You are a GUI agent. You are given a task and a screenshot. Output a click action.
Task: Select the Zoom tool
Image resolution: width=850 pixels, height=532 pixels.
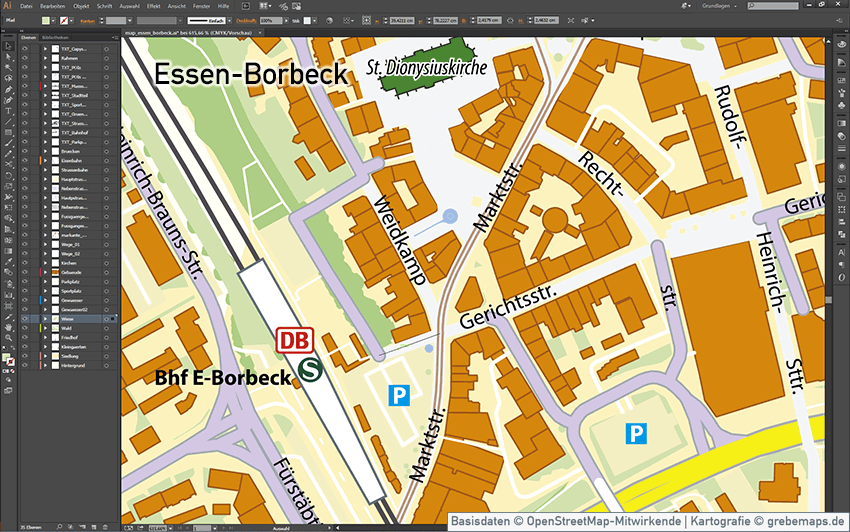8,339
